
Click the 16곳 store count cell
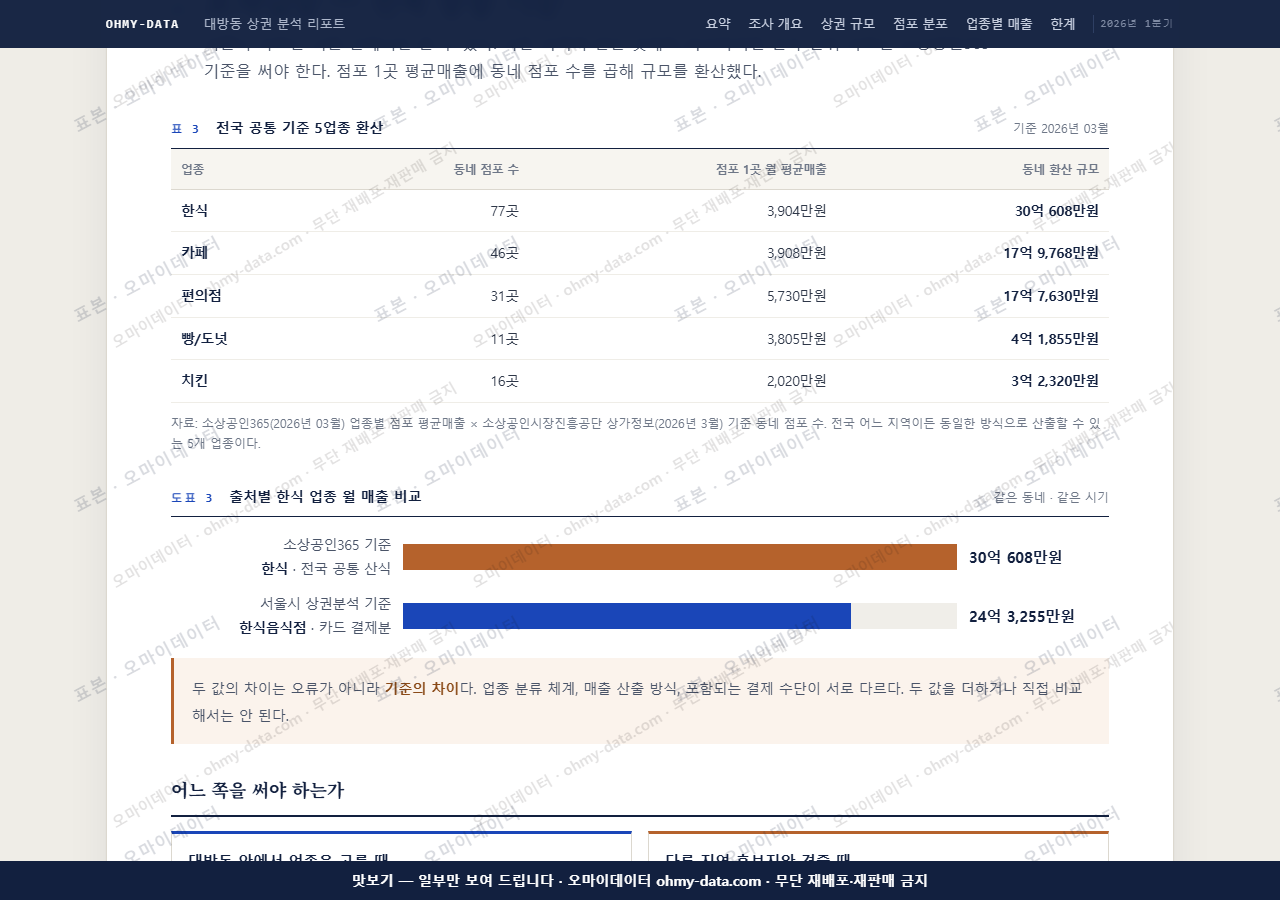pos(504,381)
